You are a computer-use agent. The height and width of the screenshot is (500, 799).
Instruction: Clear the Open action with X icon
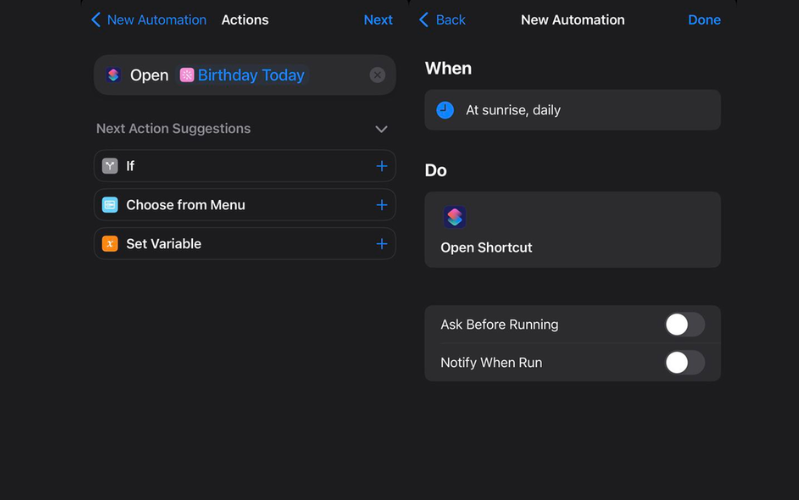377,75
